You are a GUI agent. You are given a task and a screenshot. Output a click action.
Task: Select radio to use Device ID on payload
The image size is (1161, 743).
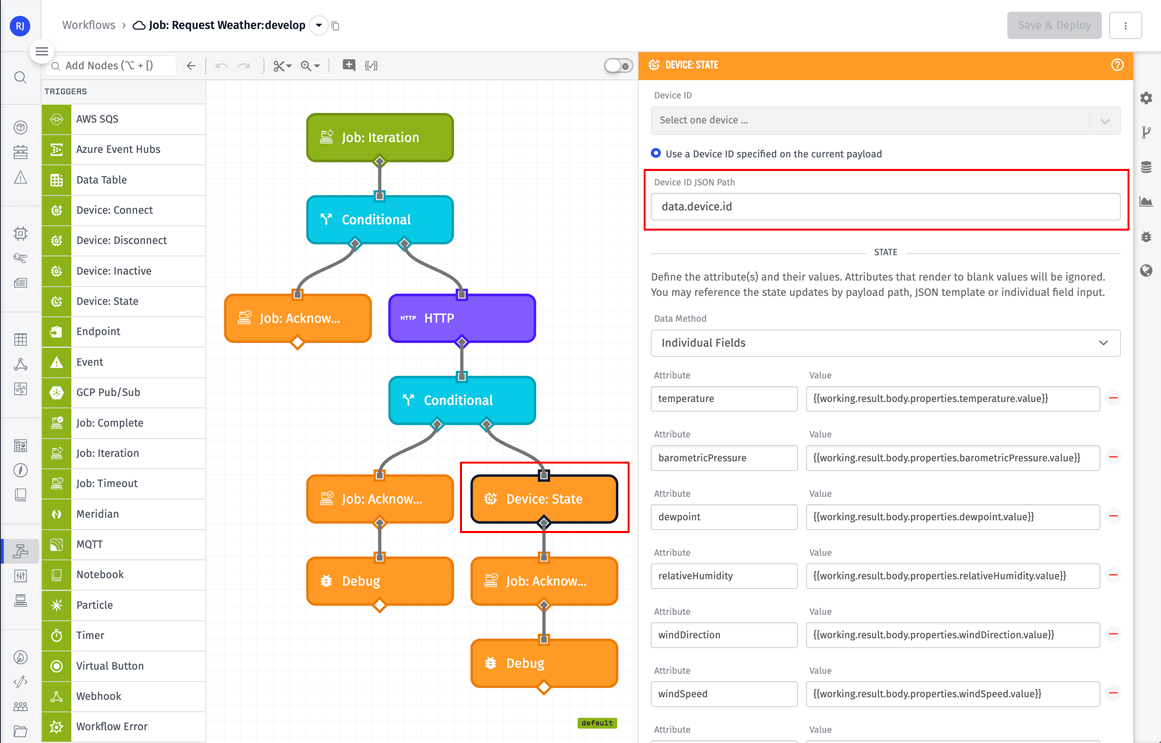click(x=656, y=153)
